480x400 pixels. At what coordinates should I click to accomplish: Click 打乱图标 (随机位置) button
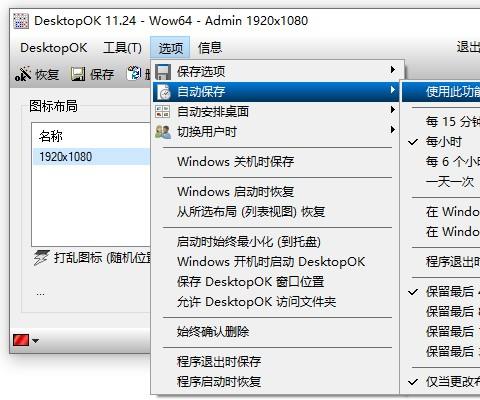click(x=92, y=258)
